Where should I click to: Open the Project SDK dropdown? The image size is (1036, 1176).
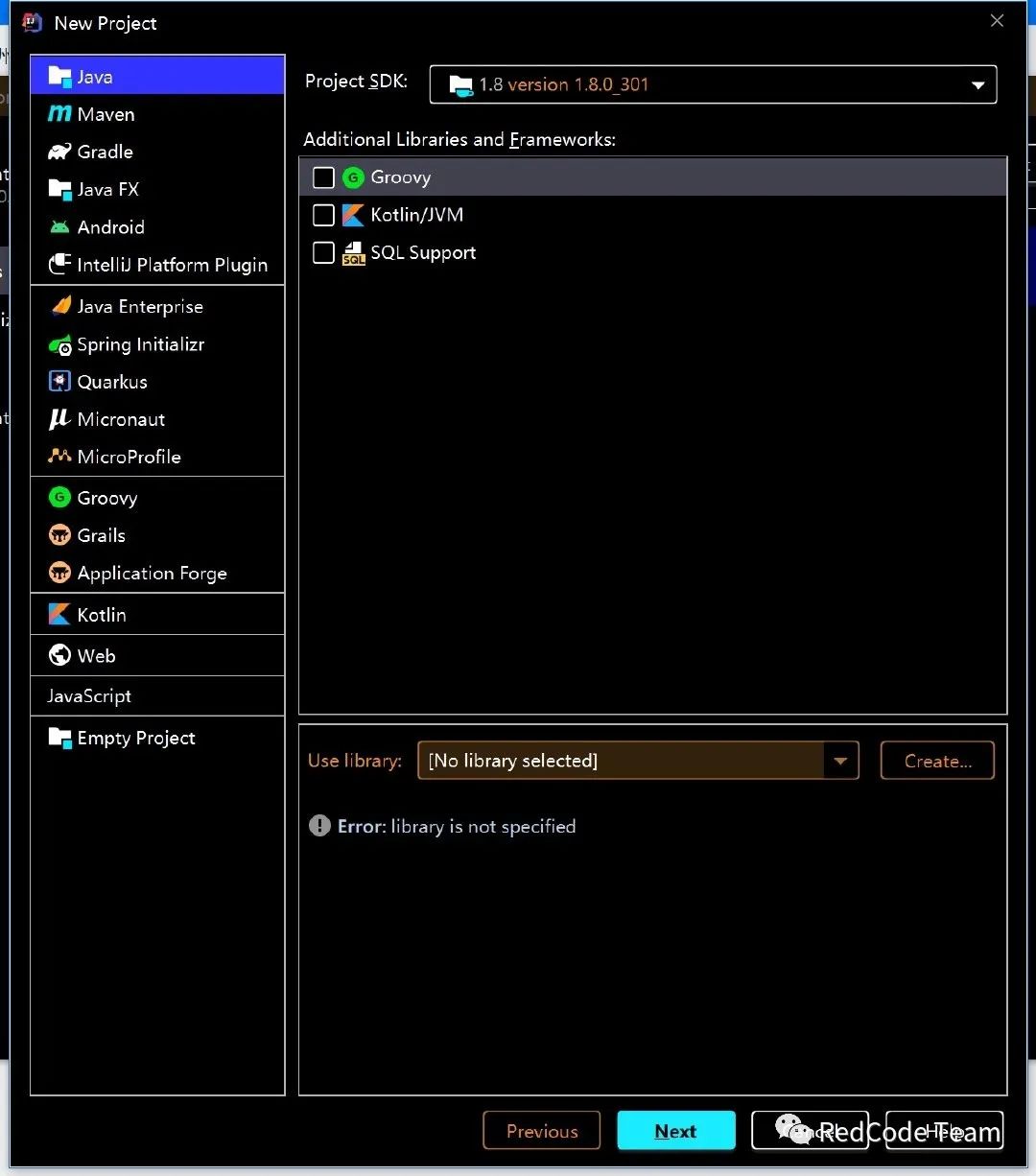point(713,84)
